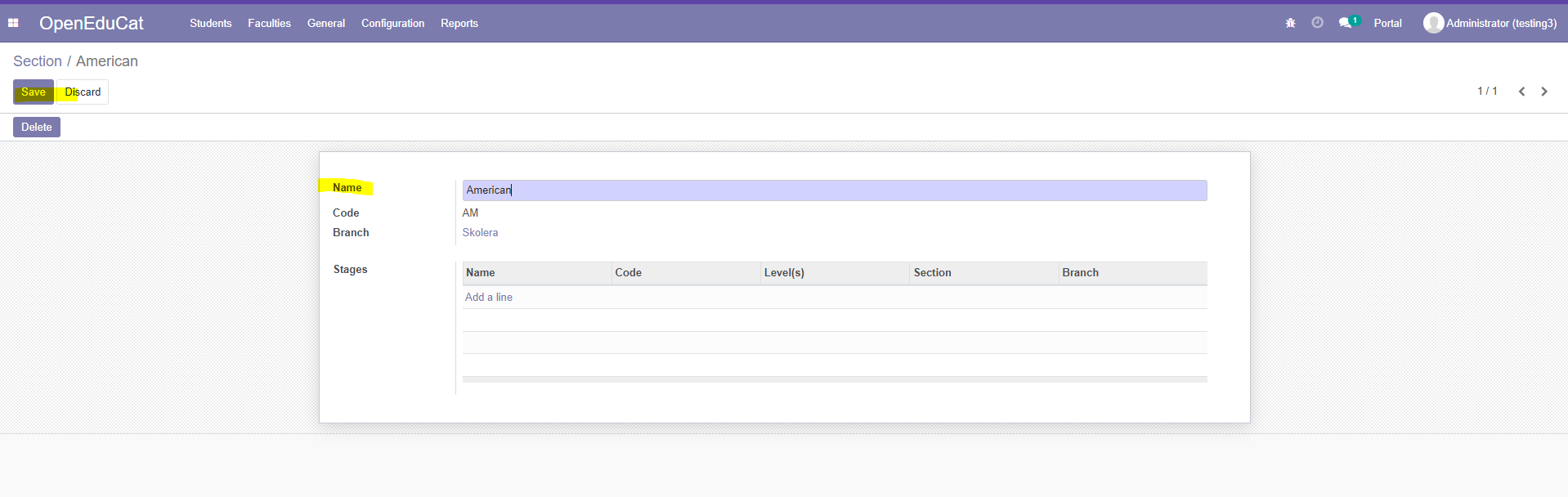Sort stages by Name column
The image size is (1568, 497).
click(537, 273)
